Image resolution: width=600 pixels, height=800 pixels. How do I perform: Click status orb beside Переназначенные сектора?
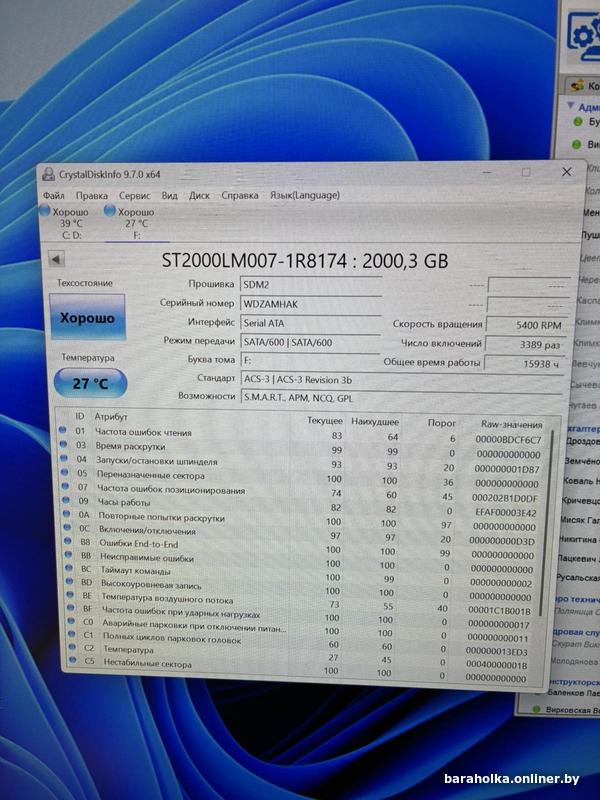coord(66,474)
